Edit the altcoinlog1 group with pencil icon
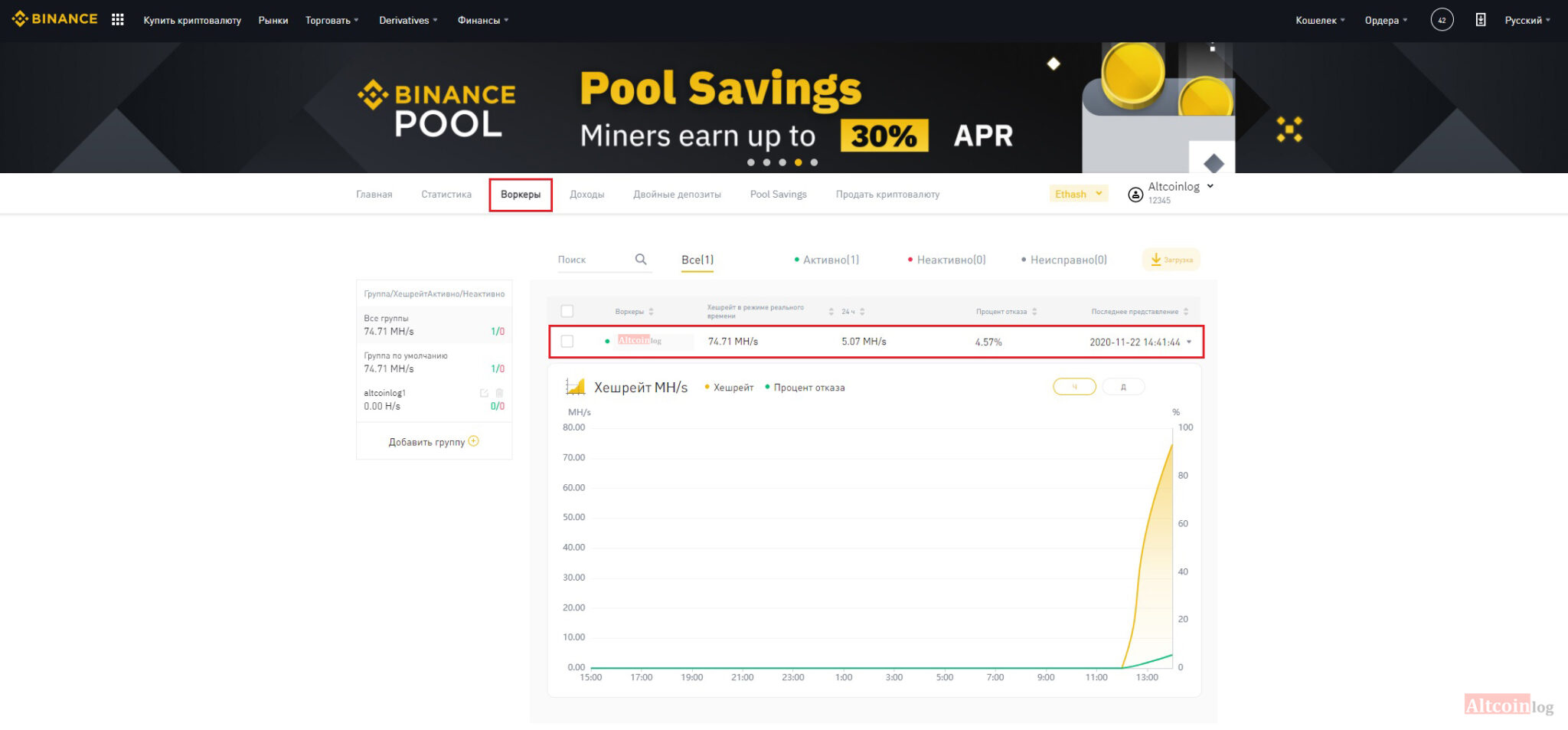Viewport: 1568px width, 730px height. 483,393
